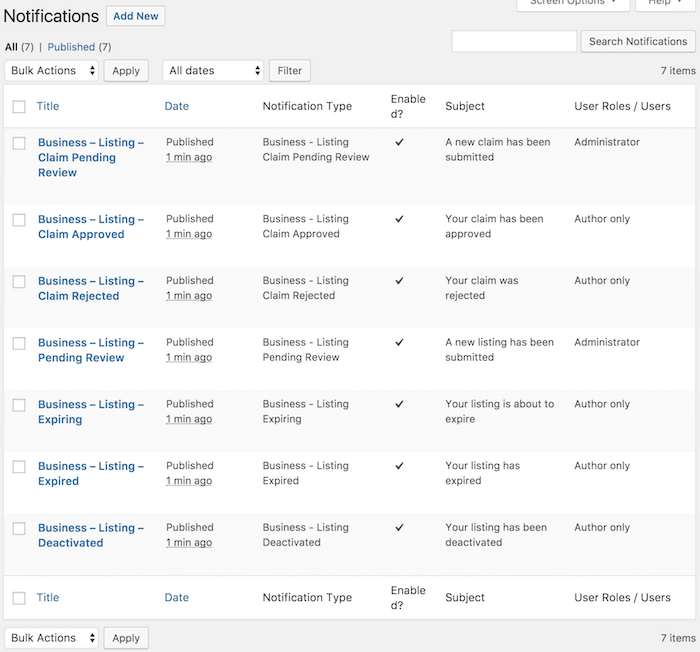The height and width of the screenshot is (652, 700).
Task: Open Business – Listing – Claim Rejected notification
Action: click(x=91, y=288)
